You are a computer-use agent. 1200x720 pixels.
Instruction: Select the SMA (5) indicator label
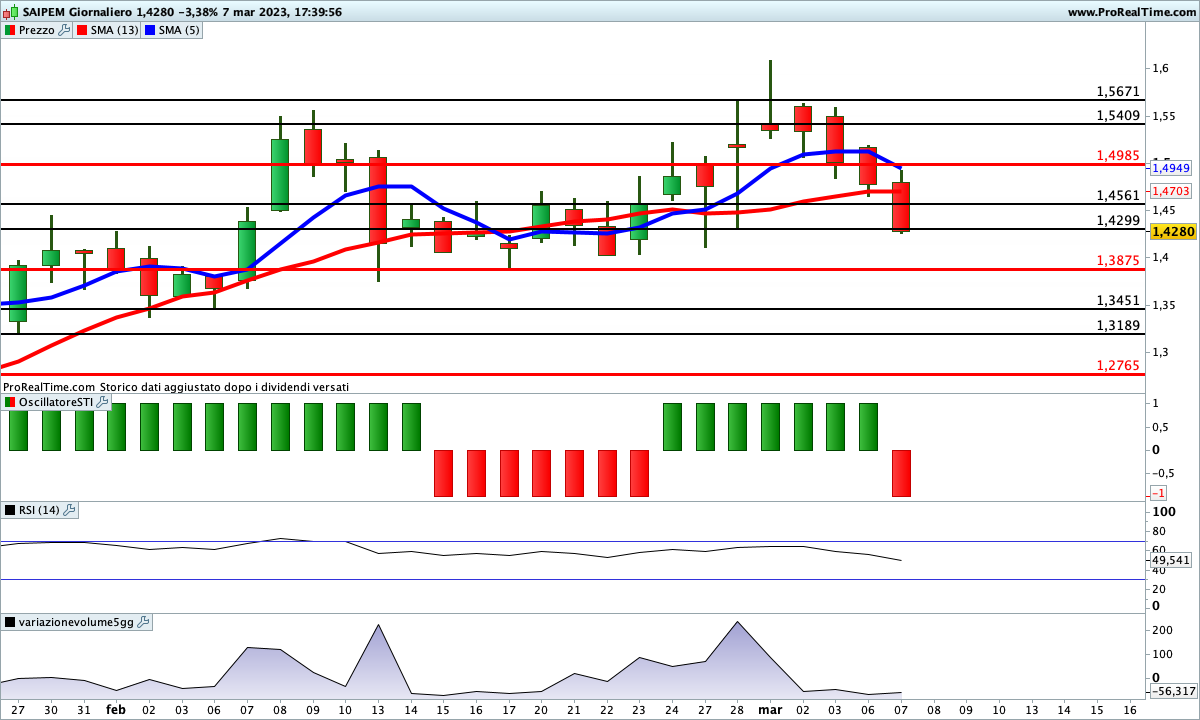point(180,30)
